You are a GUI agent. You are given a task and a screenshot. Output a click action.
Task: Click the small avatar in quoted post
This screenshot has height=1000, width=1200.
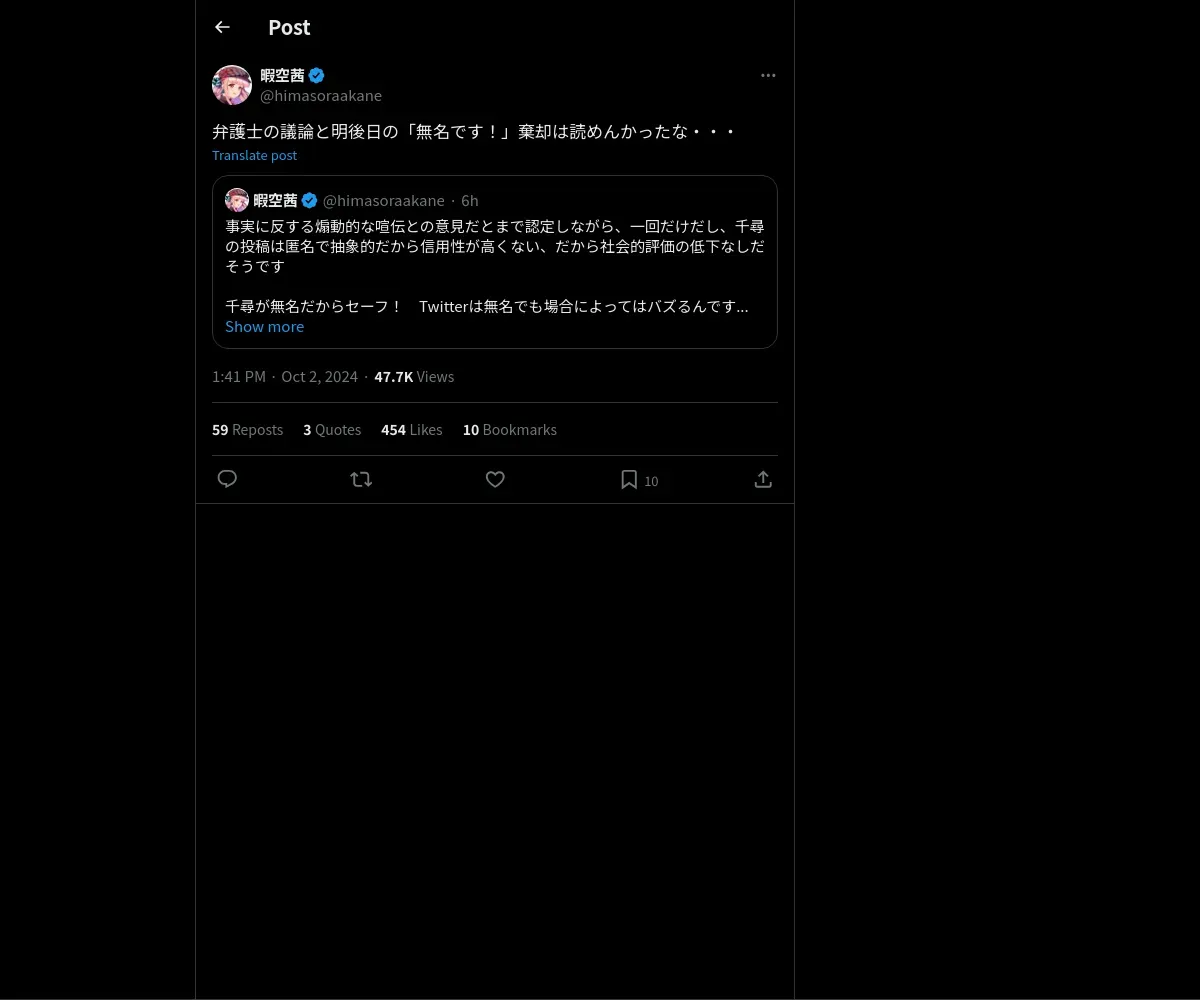pyautogui.click(x=237, y=200)
